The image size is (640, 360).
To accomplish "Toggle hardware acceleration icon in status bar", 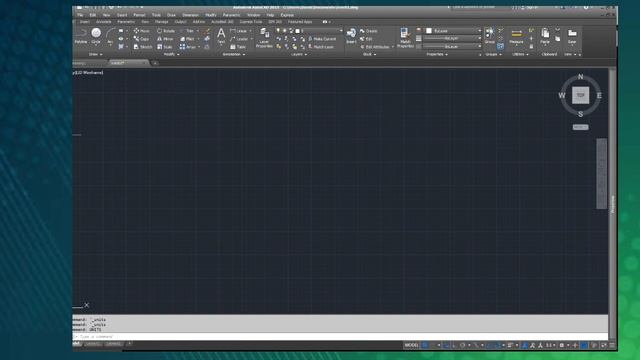I will (x=584, y=345).
